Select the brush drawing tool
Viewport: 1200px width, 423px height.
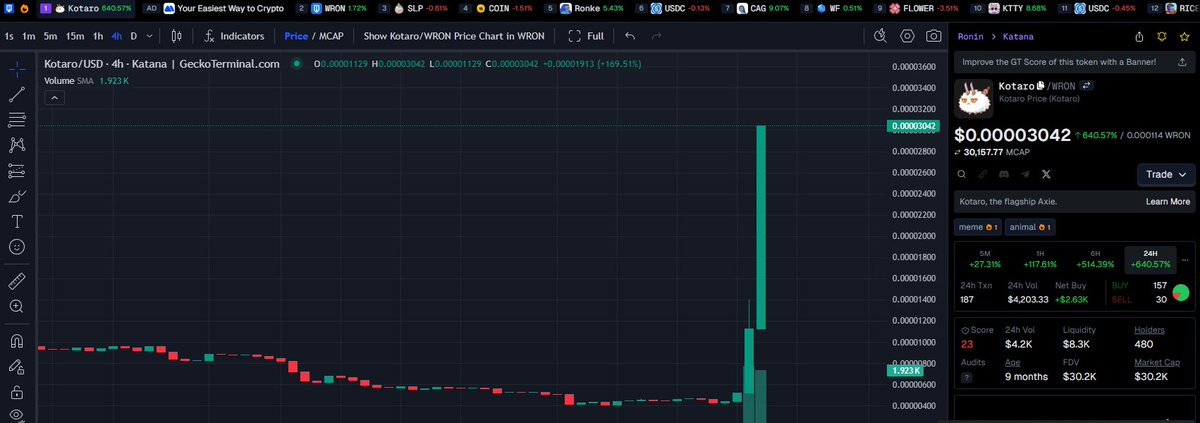pos(16,195)
